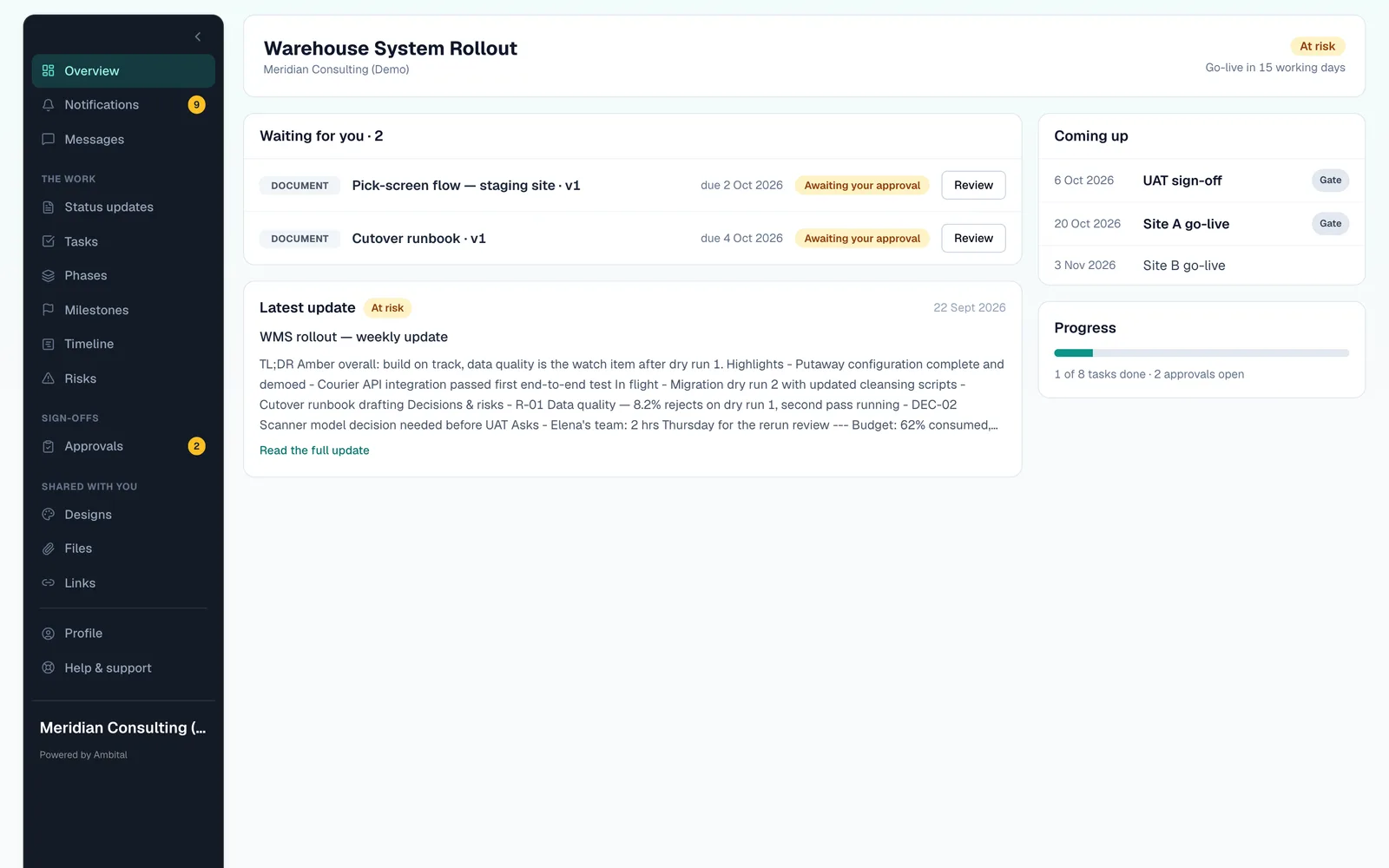Click the Milestones flag icon

49,310
